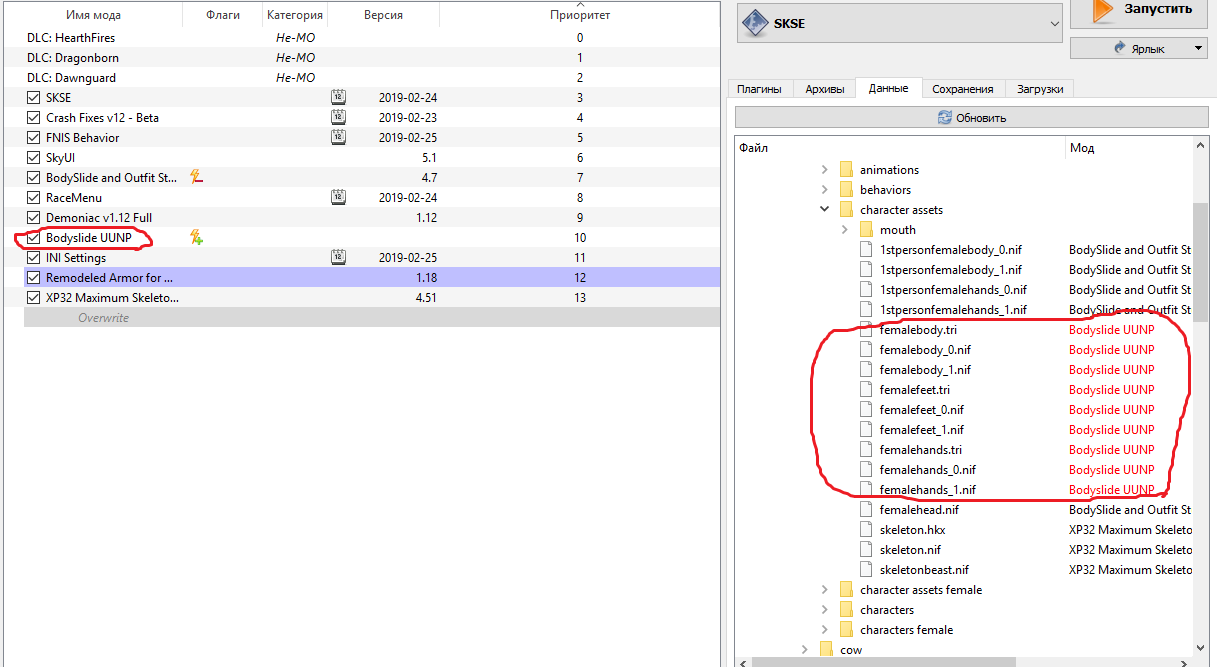1217x667 pixels.
Task: Sort by Категория column header
Action: (x=295, y=15)
